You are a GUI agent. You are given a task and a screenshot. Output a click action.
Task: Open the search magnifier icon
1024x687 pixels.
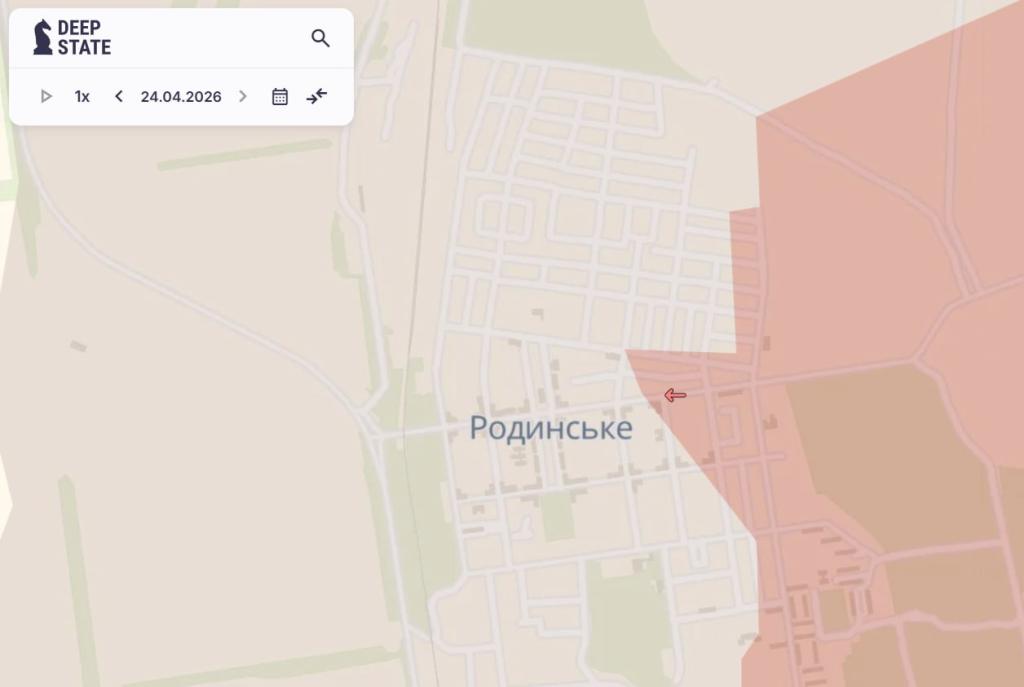[320, 39]
